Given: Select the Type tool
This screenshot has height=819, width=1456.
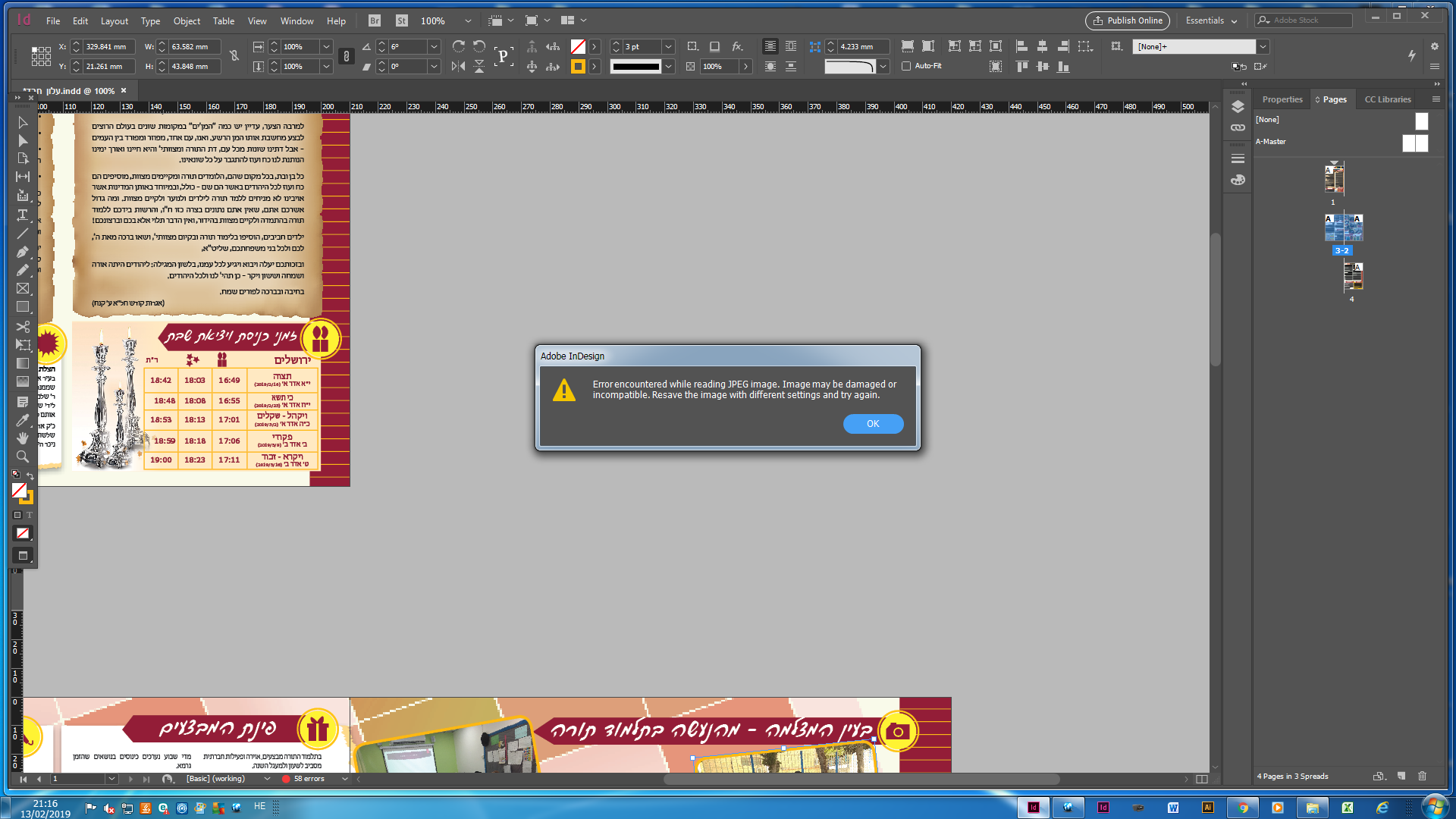Looking at the screenshot, I should (23, 215).
